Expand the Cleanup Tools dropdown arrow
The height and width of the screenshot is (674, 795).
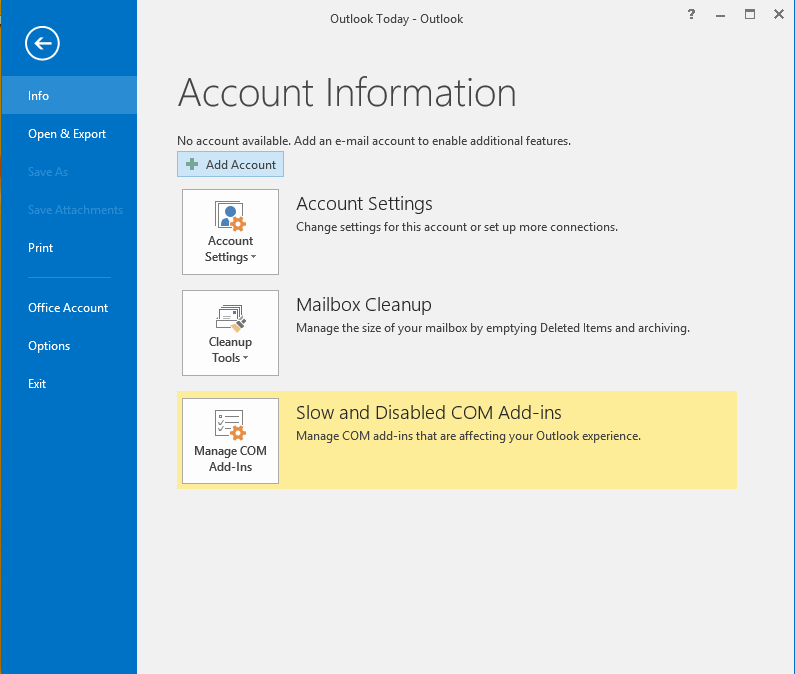click(245, 358)
